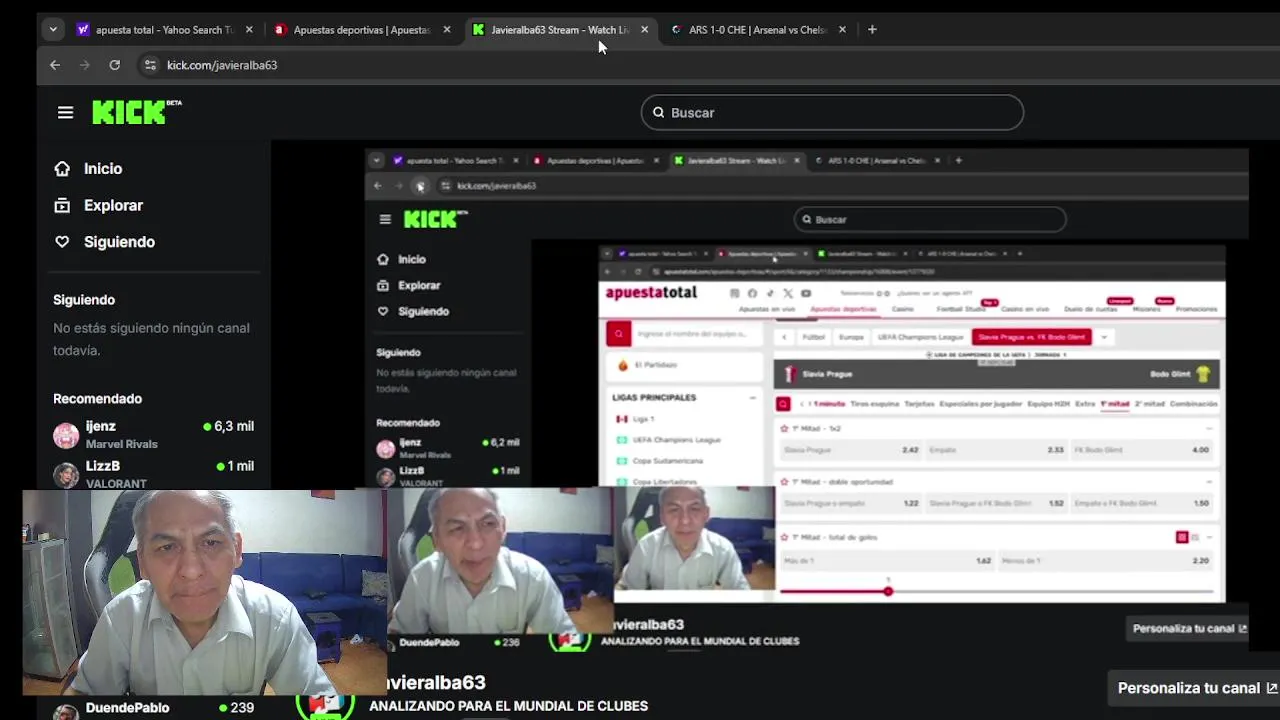Click large Personaliza tu canal button

(1198, 688)
